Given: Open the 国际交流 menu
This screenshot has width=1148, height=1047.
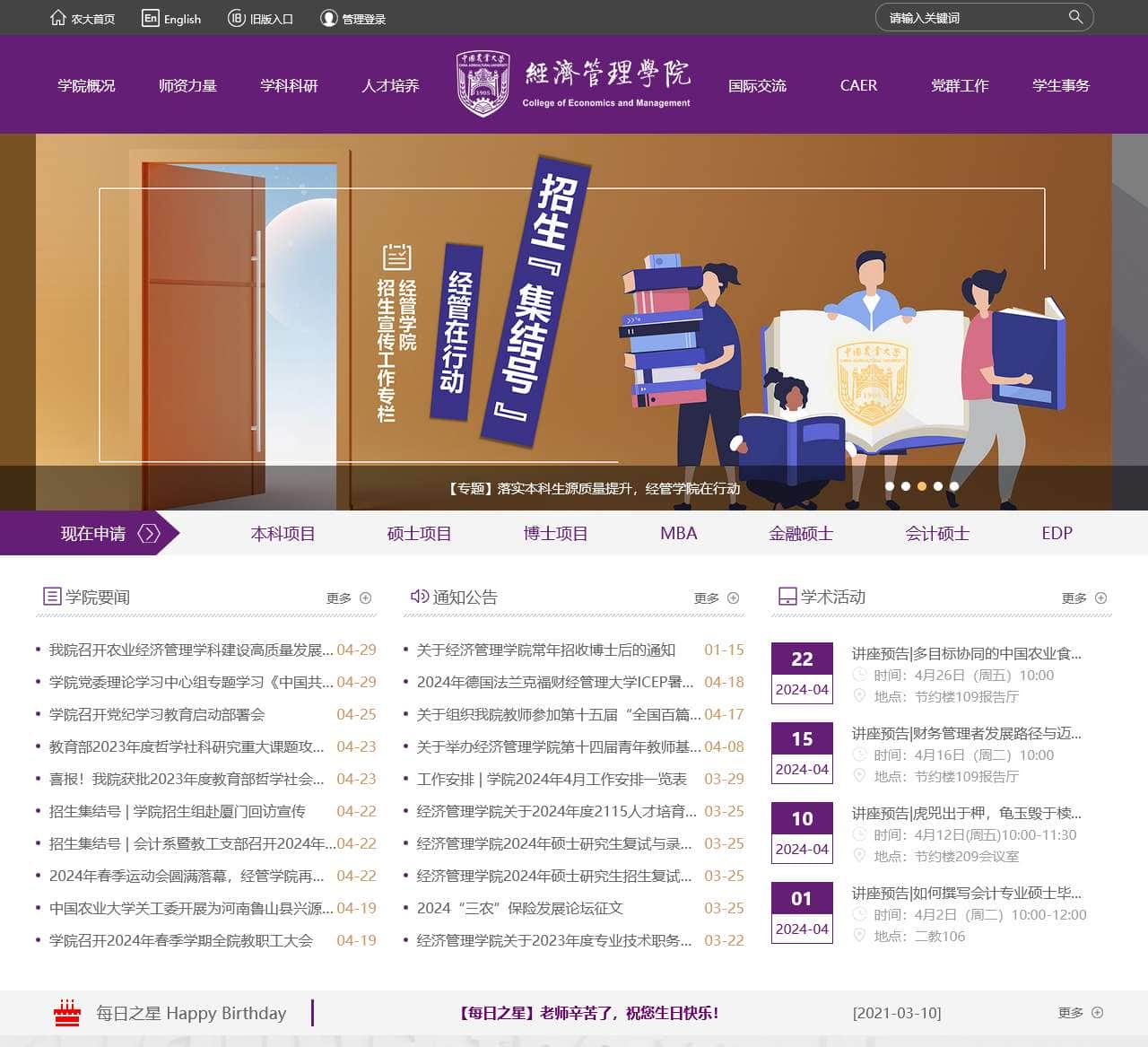Looking at the screenshot, I should click(x=758, y=85).
